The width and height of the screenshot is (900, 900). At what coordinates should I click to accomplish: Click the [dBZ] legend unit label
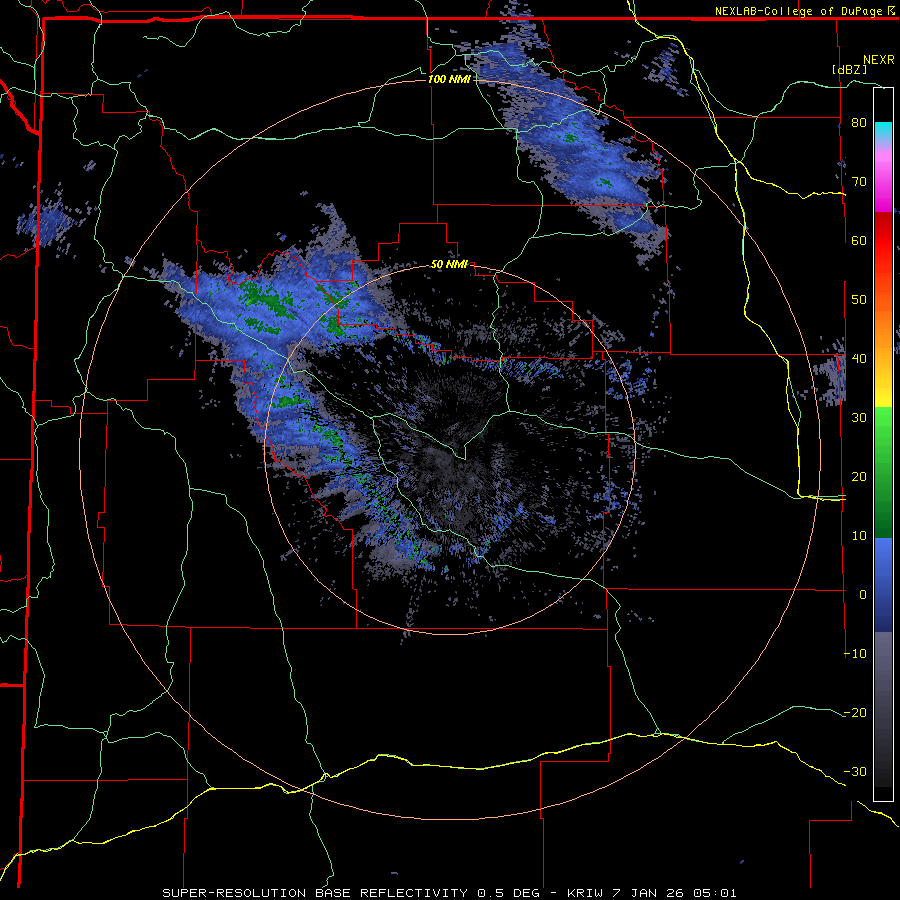(x=849, y=69)
